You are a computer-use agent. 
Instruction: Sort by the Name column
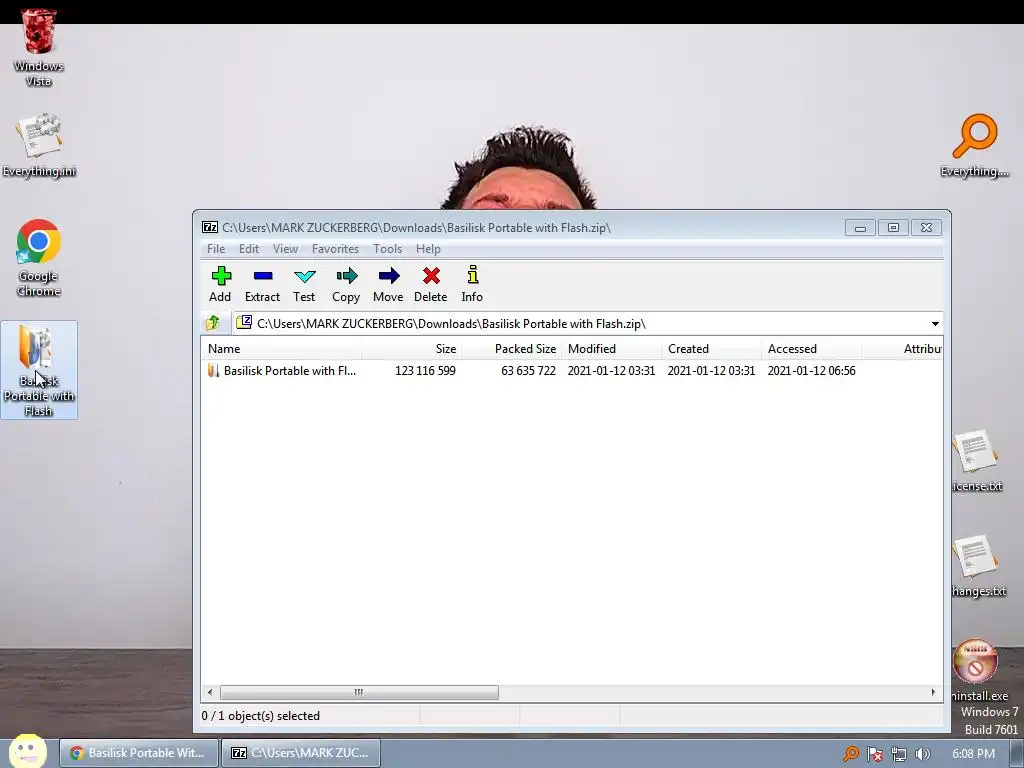point(281,349)
